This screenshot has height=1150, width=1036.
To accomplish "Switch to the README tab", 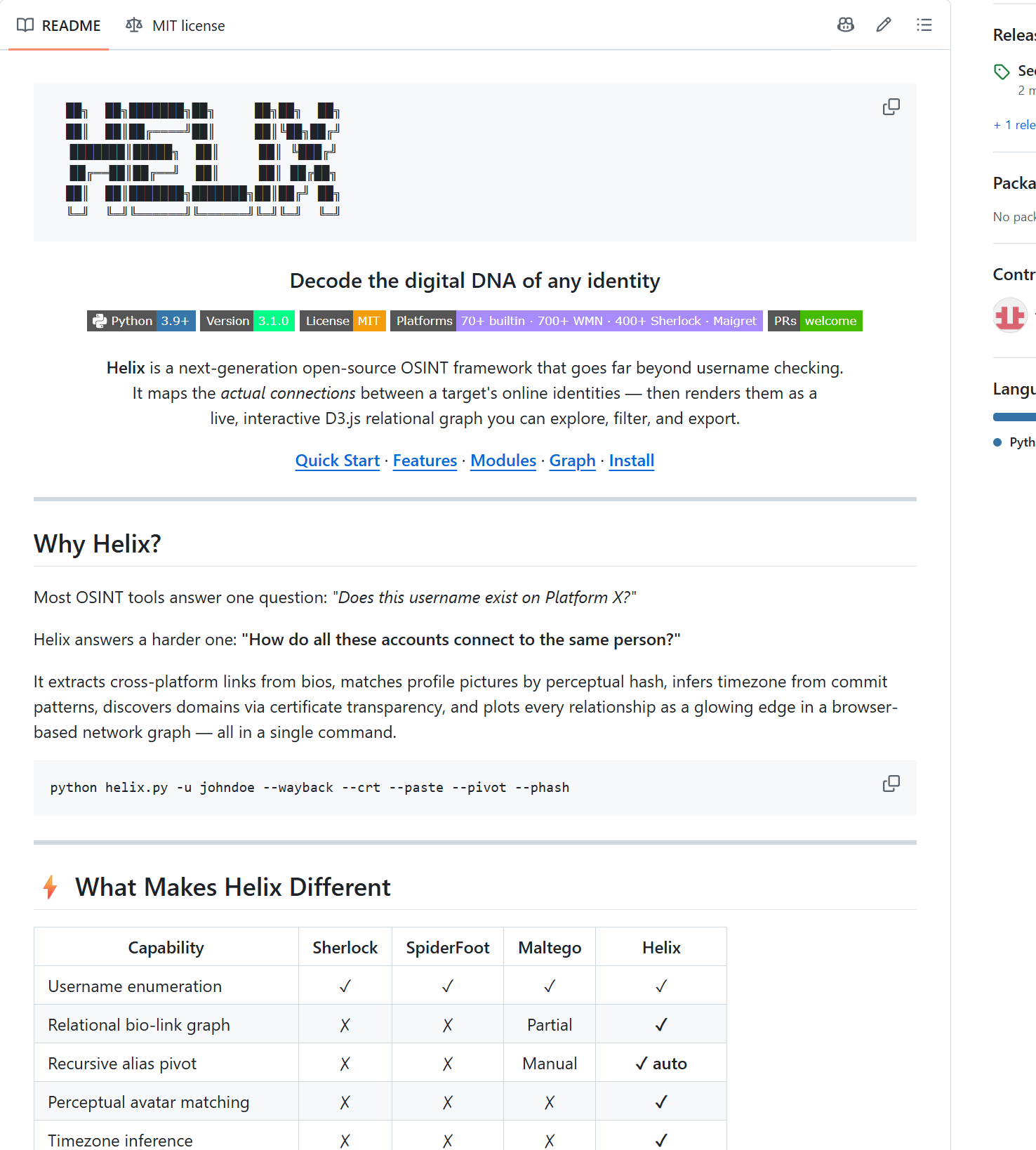I will click(59, 25).
